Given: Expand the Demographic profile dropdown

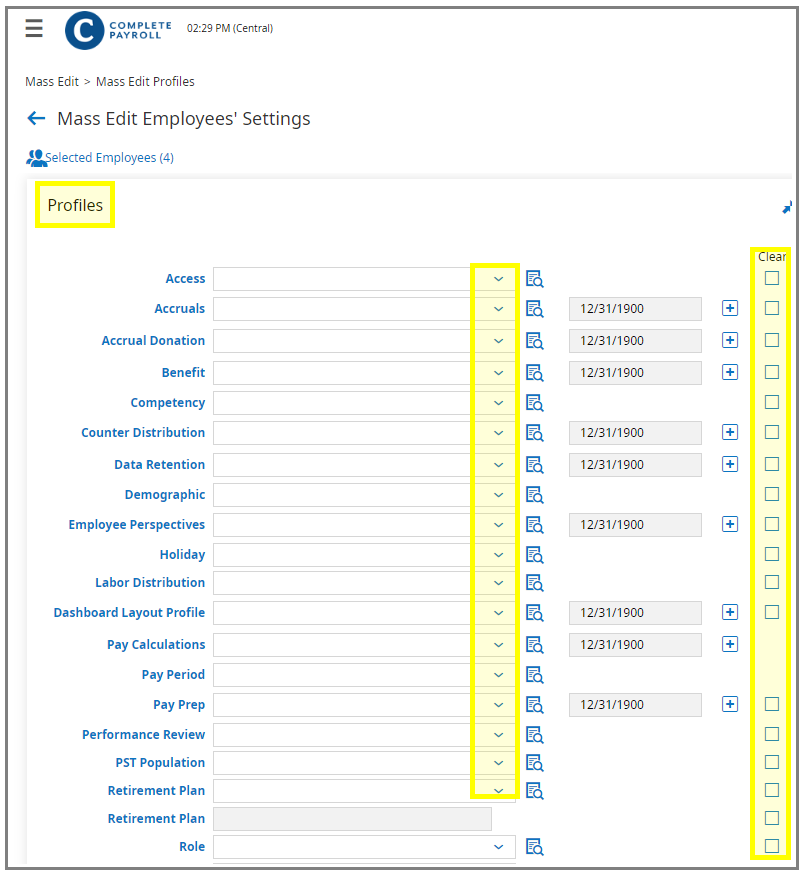Looking at the screenshot, I should 498,495.
